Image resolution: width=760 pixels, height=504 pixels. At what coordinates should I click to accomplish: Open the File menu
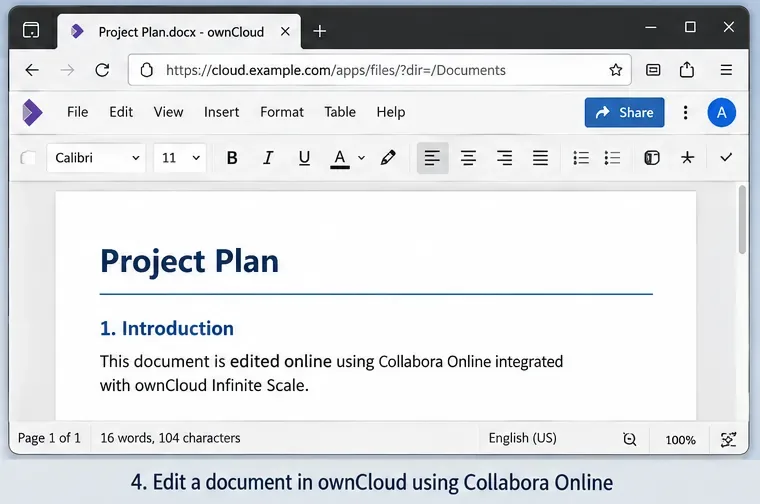pyautogui.click(x=78, y=112)
